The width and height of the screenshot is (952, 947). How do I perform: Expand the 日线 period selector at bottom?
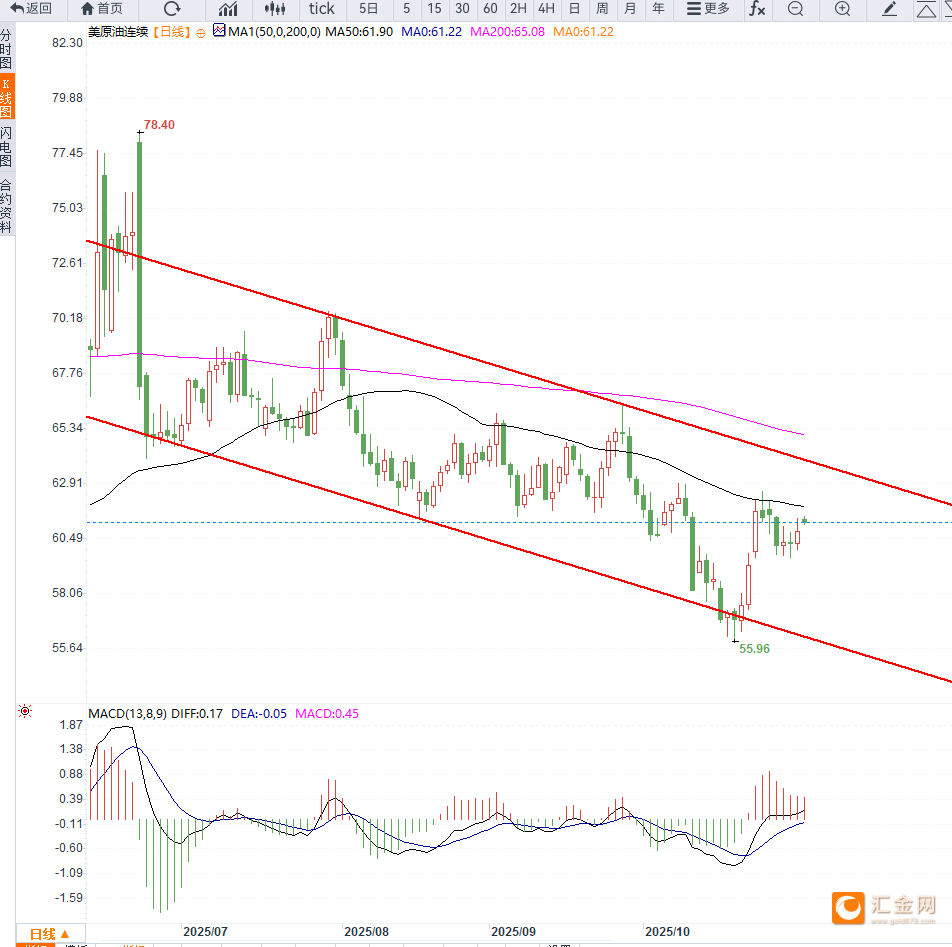point(50,934)
